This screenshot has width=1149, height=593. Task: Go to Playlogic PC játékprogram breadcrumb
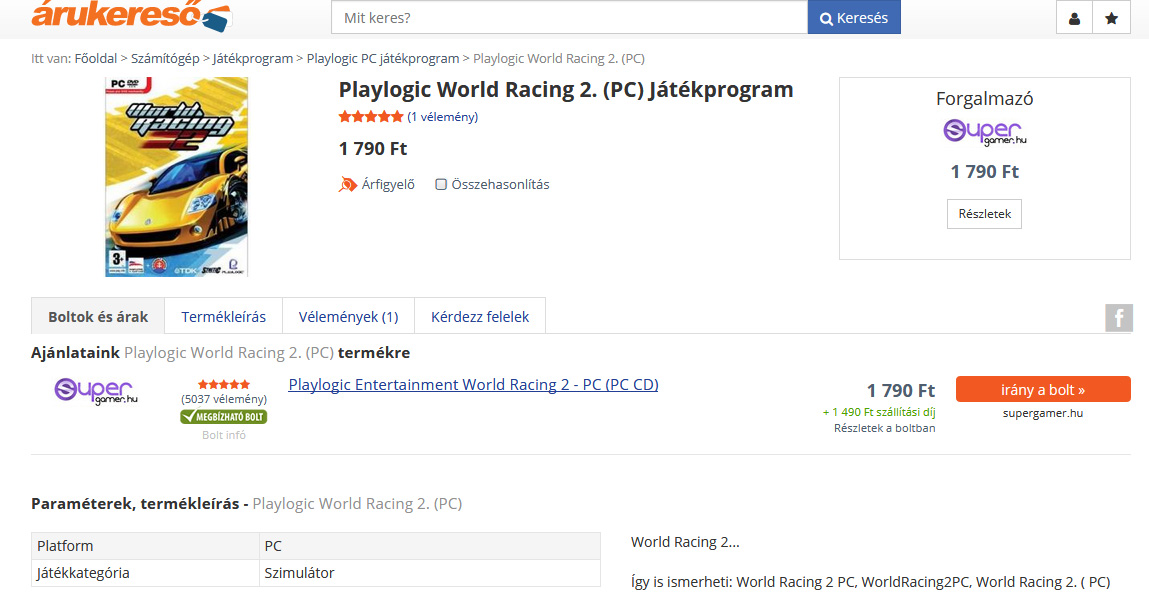coord(383,59)
